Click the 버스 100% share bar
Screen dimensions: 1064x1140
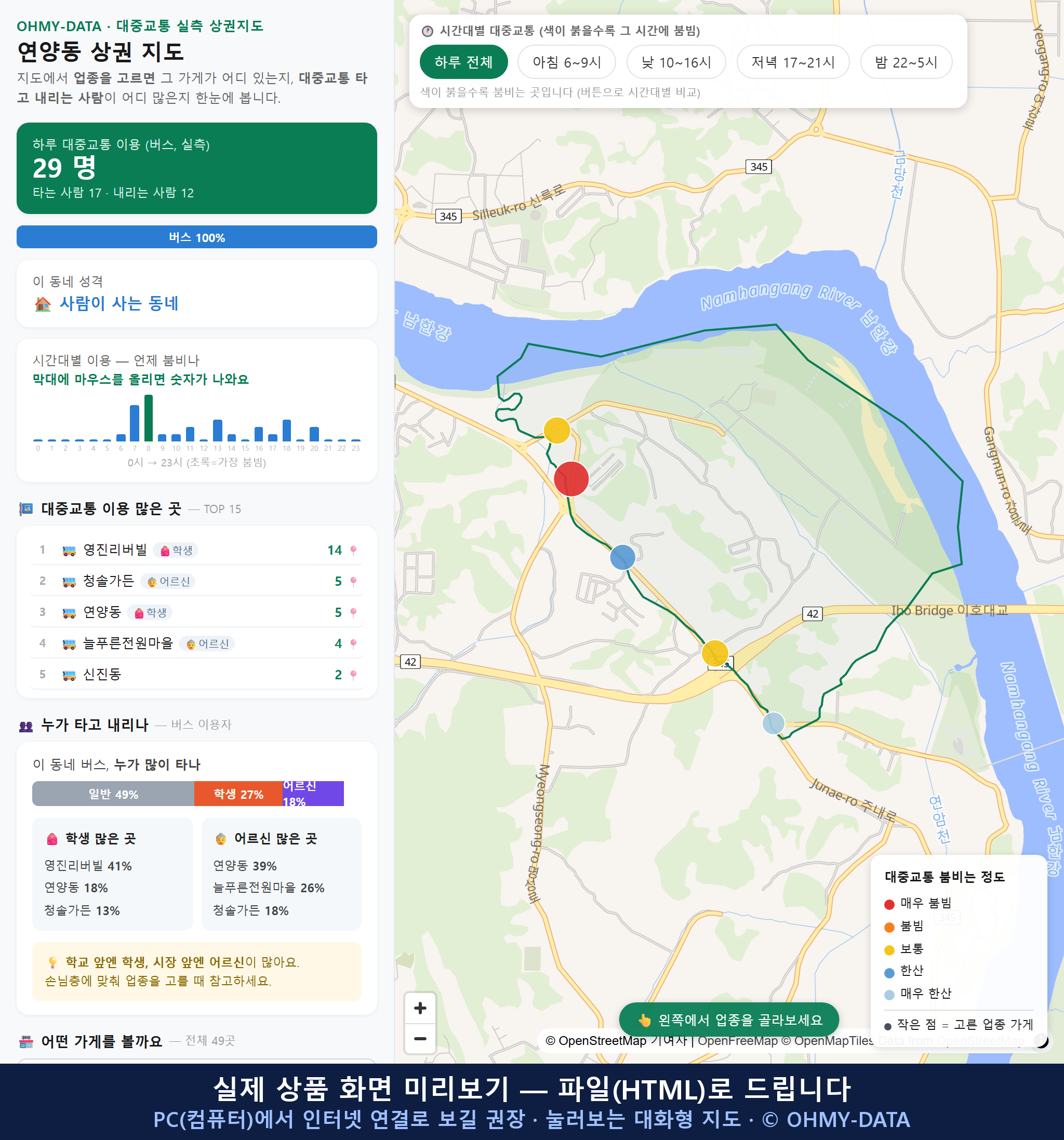pyautogui.click(x=196, y=237)
